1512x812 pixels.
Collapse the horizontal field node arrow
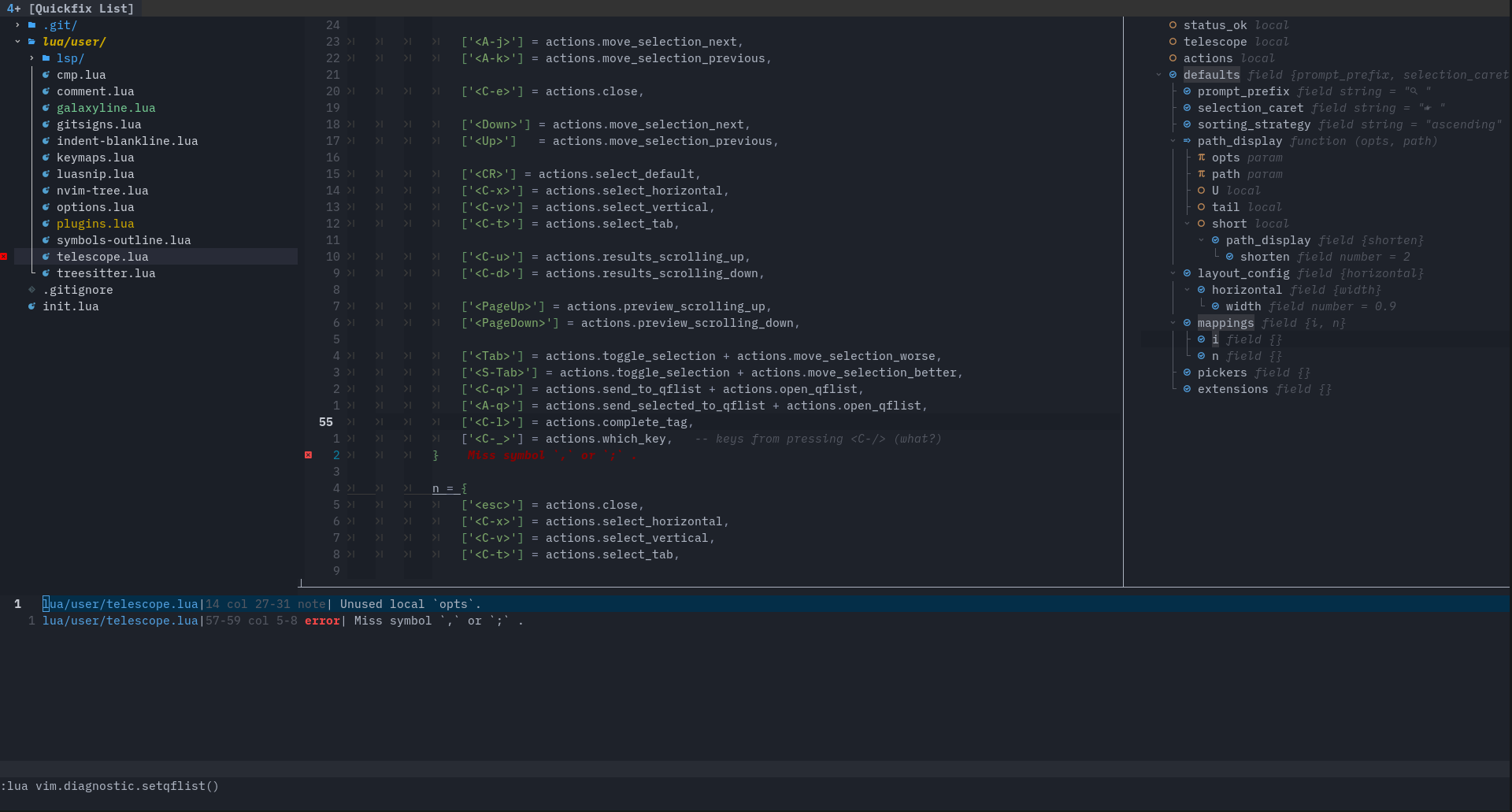click(1187, 290)
